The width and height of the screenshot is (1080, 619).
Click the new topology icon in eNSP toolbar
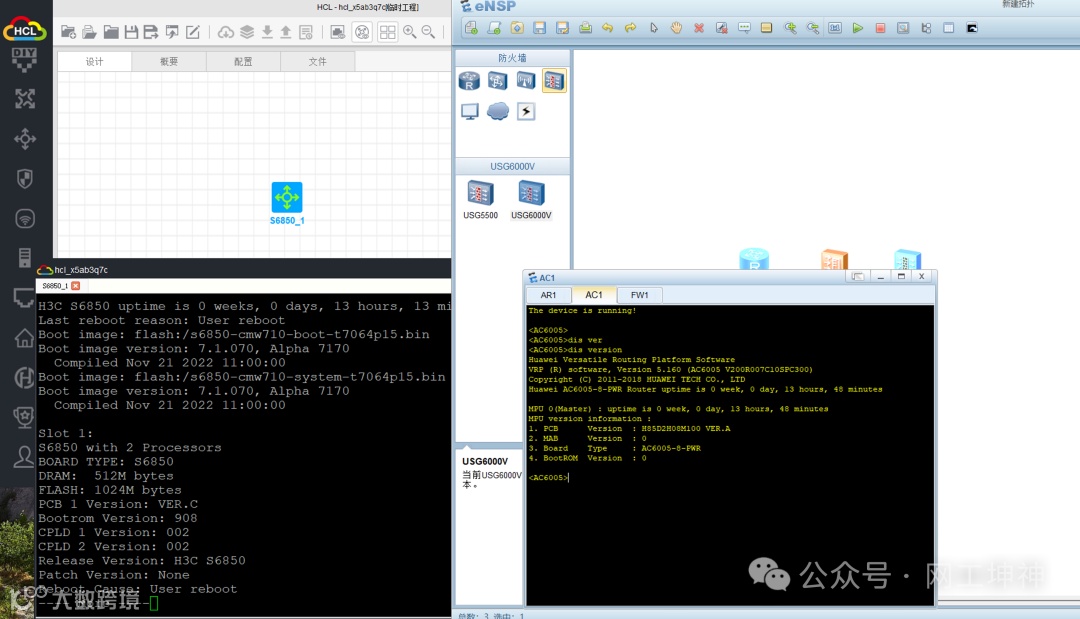click(x=472, y=28)
